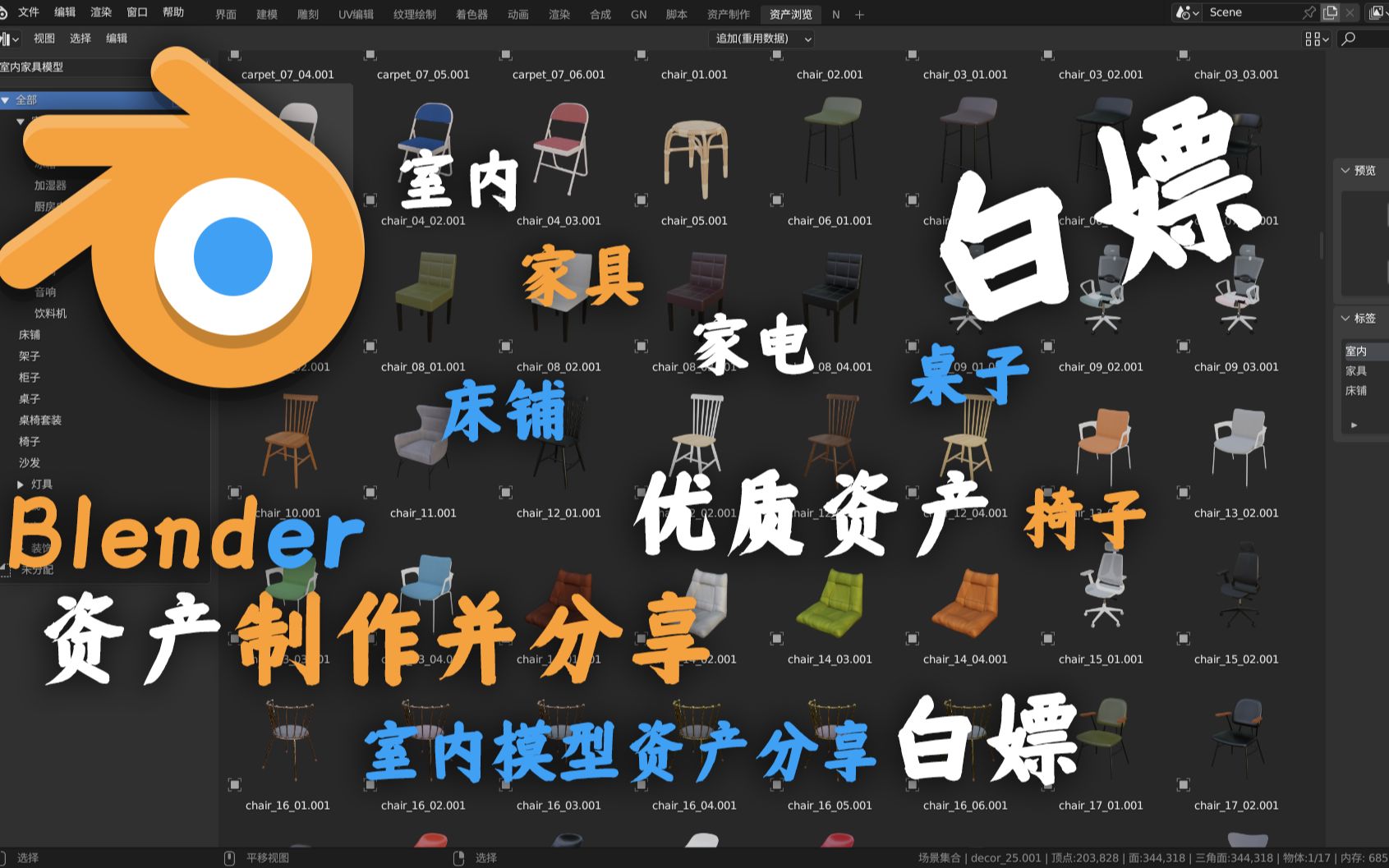Switch to the GN workspace tab

639,14
